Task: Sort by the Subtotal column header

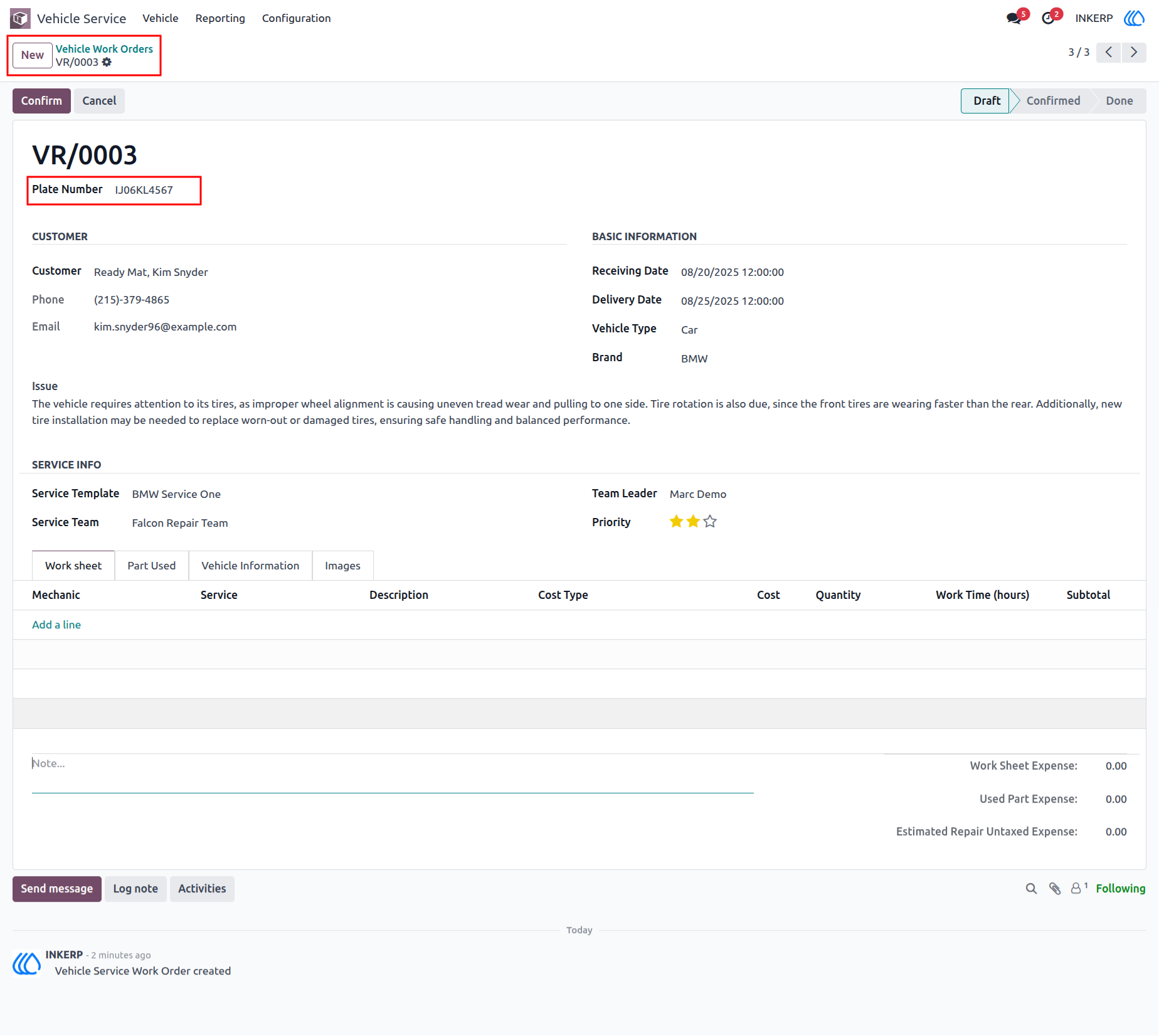Action: (x=1088, y=595)
